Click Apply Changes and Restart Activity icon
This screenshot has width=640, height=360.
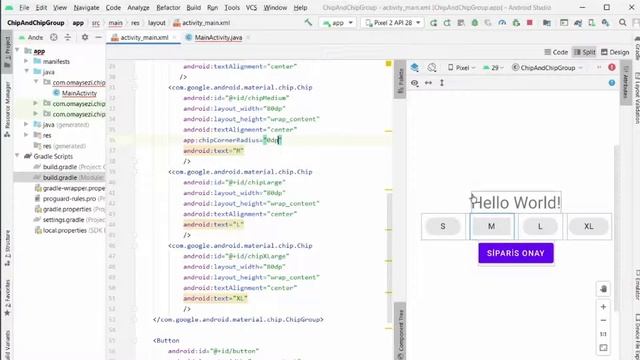(x=447, y=23)
